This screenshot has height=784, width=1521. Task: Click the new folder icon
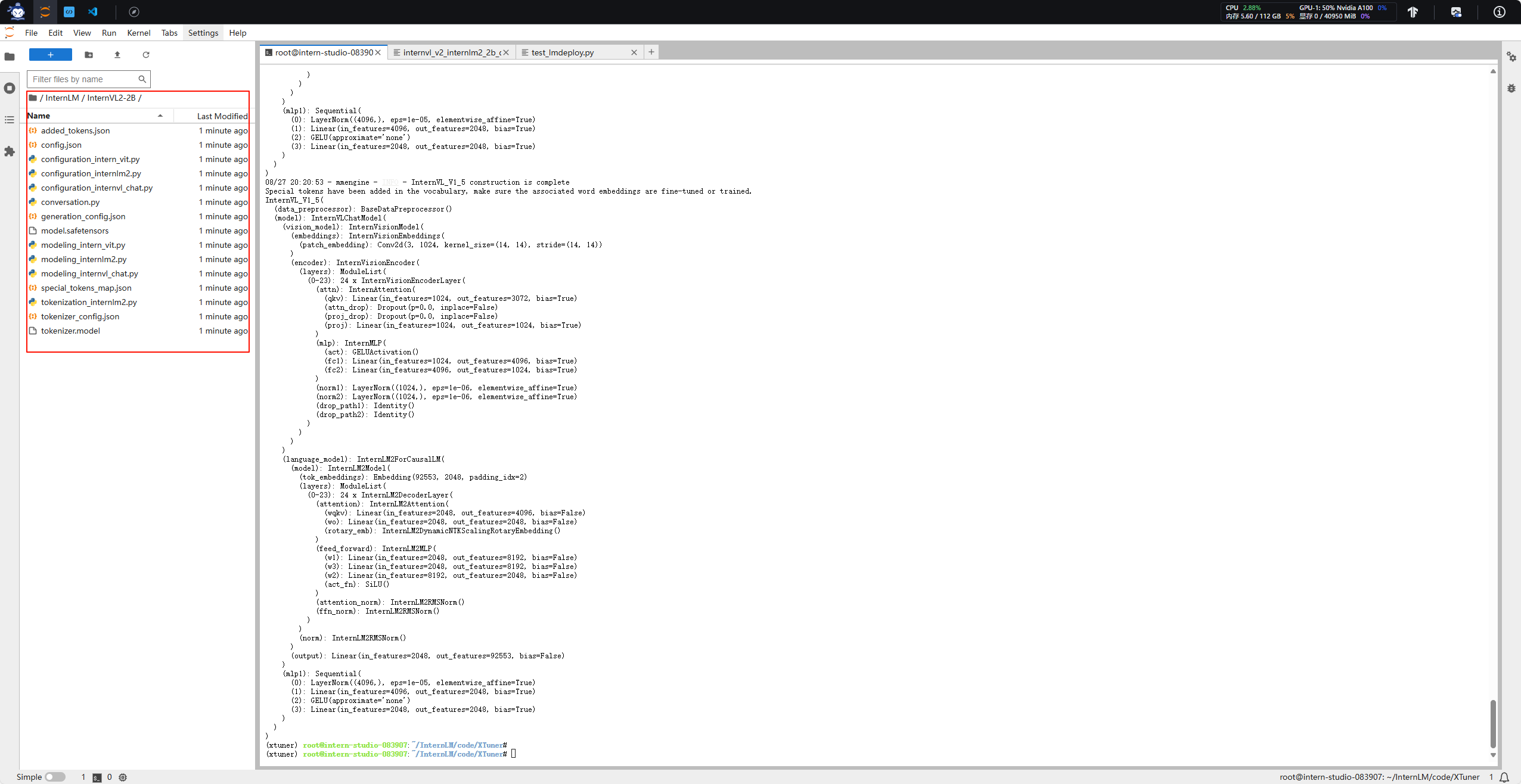tap(89, 55)
